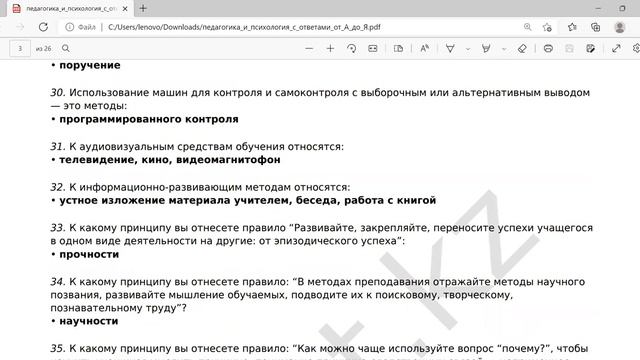
Task: Click the 'Файл' label in address bar
Action: (x=87, y=27)
